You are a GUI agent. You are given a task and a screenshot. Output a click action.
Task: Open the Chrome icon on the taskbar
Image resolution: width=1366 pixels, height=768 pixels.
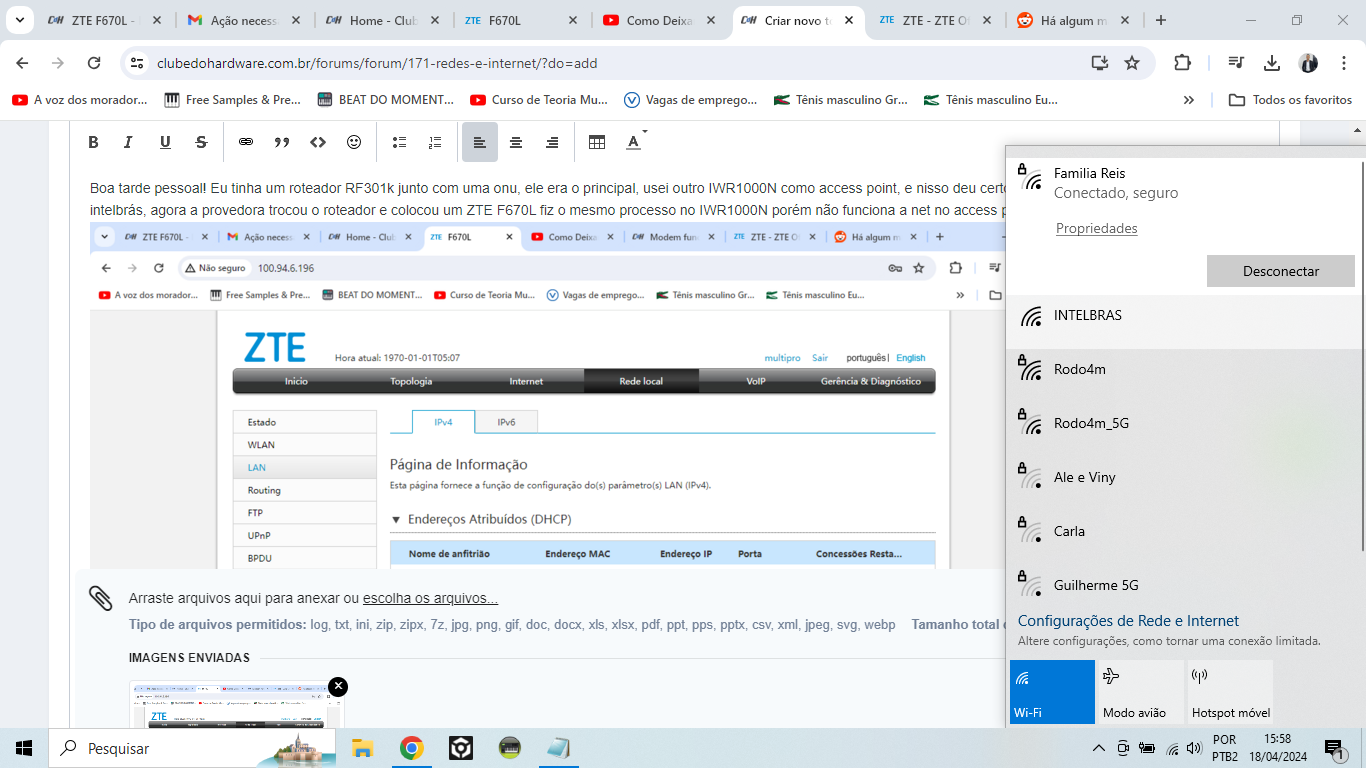411,748
